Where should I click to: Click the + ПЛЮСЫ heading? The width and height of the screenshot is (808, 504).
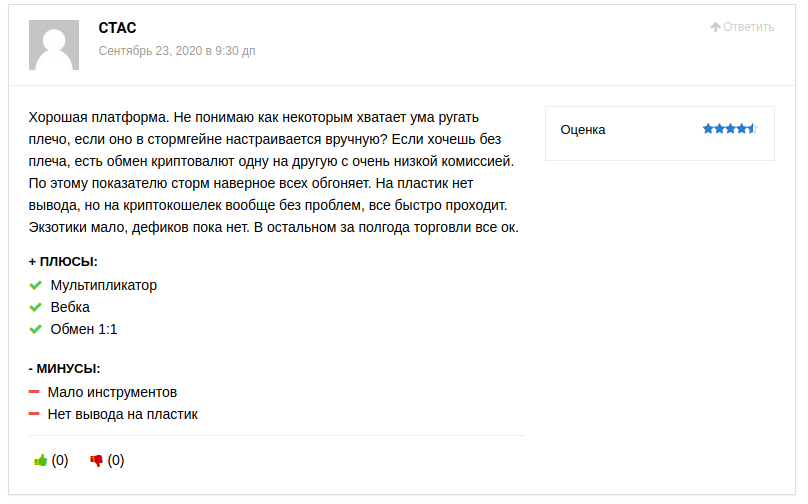click(x=63, y=262)
